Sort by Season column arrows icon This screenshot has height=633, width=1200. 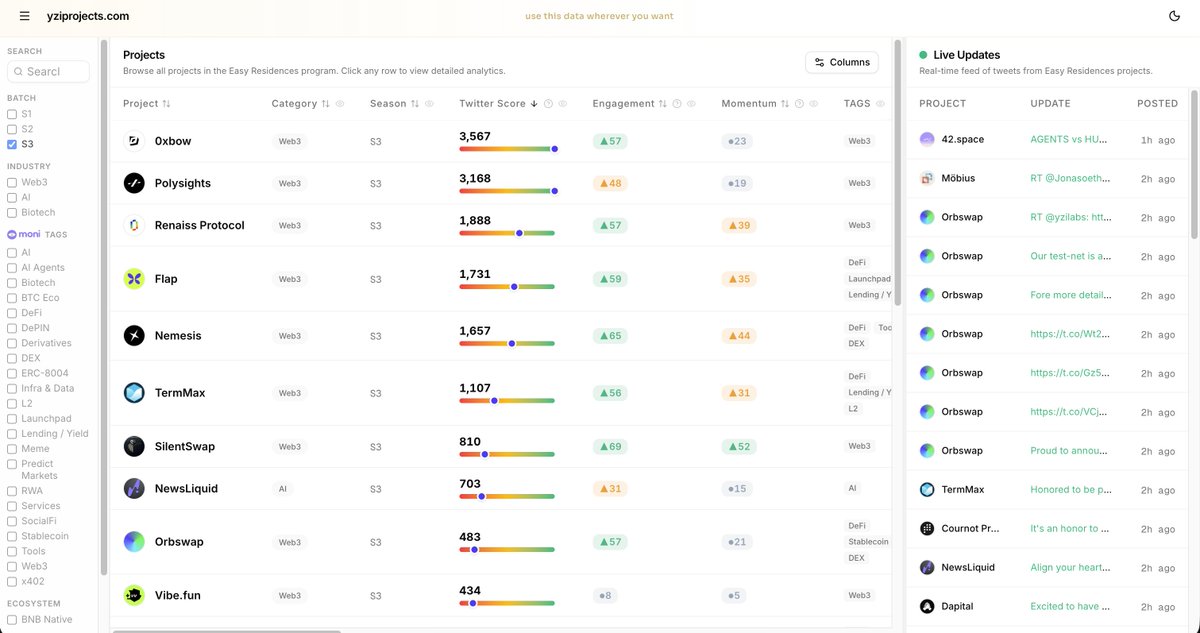415,104
